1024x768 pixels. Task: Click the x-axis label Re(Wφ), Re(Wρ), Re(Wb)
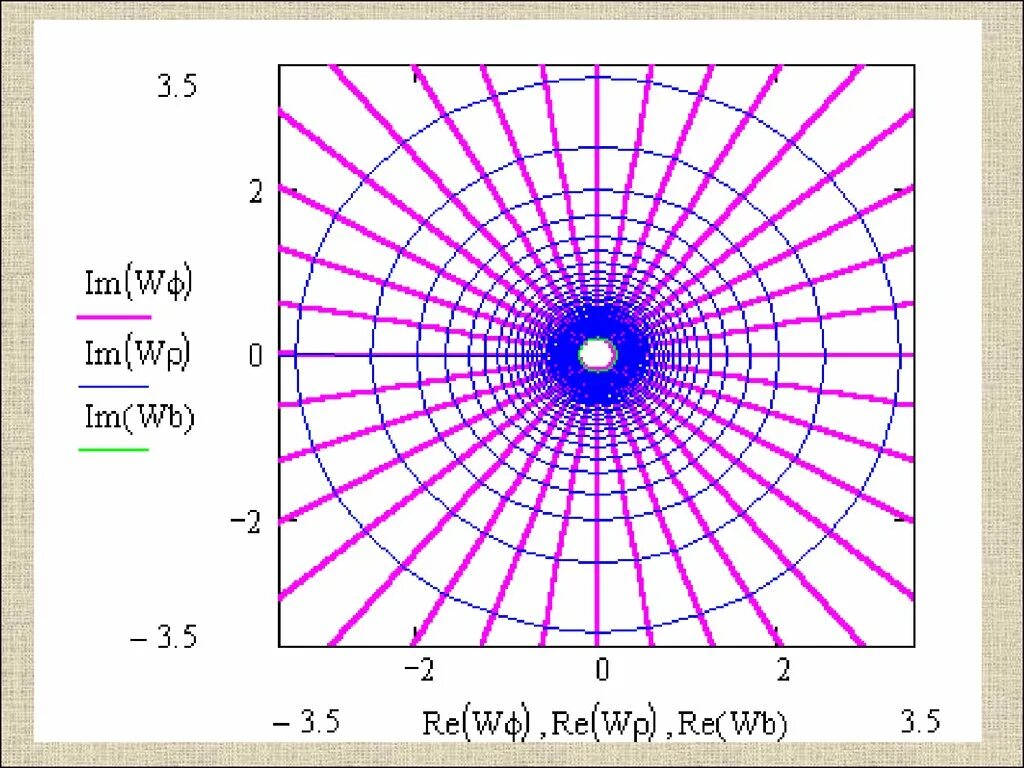(x=605, y=724)
